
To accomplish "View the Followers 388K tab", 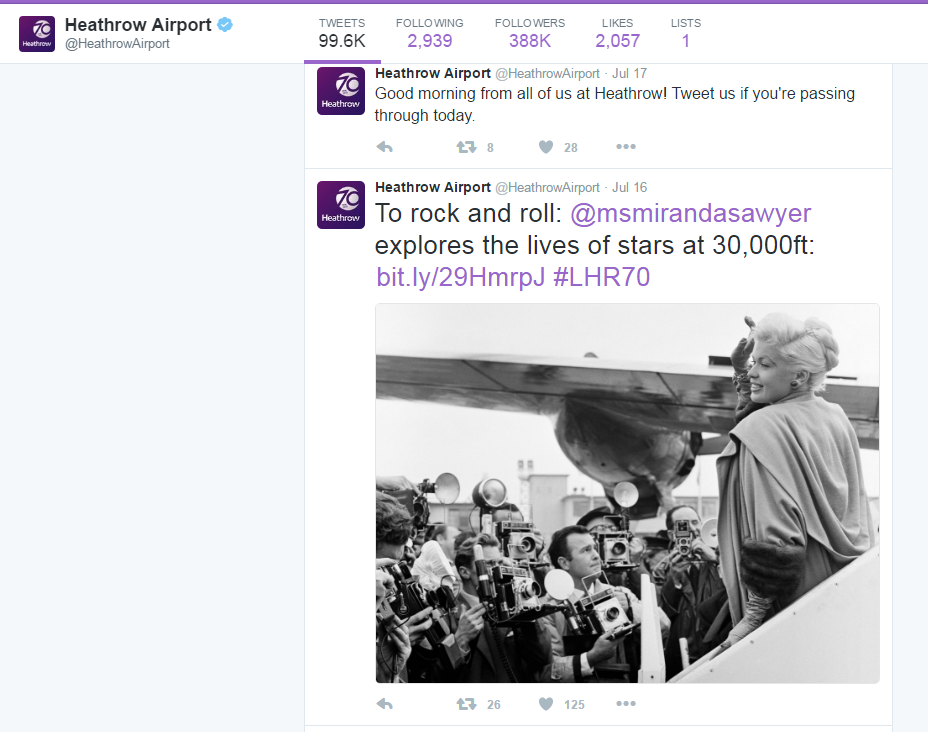I will [x=530, y=33].
